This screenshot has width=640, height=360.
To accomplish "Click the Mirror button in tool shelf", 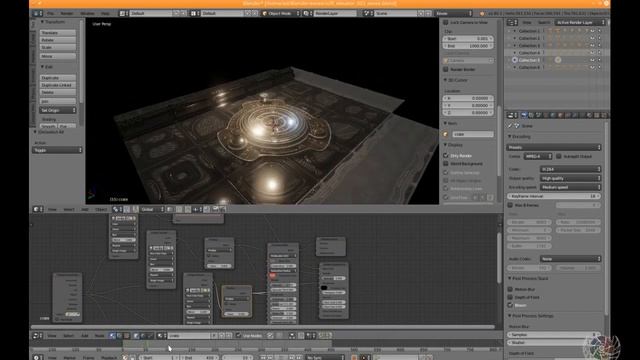I will [x=58, y=56].
